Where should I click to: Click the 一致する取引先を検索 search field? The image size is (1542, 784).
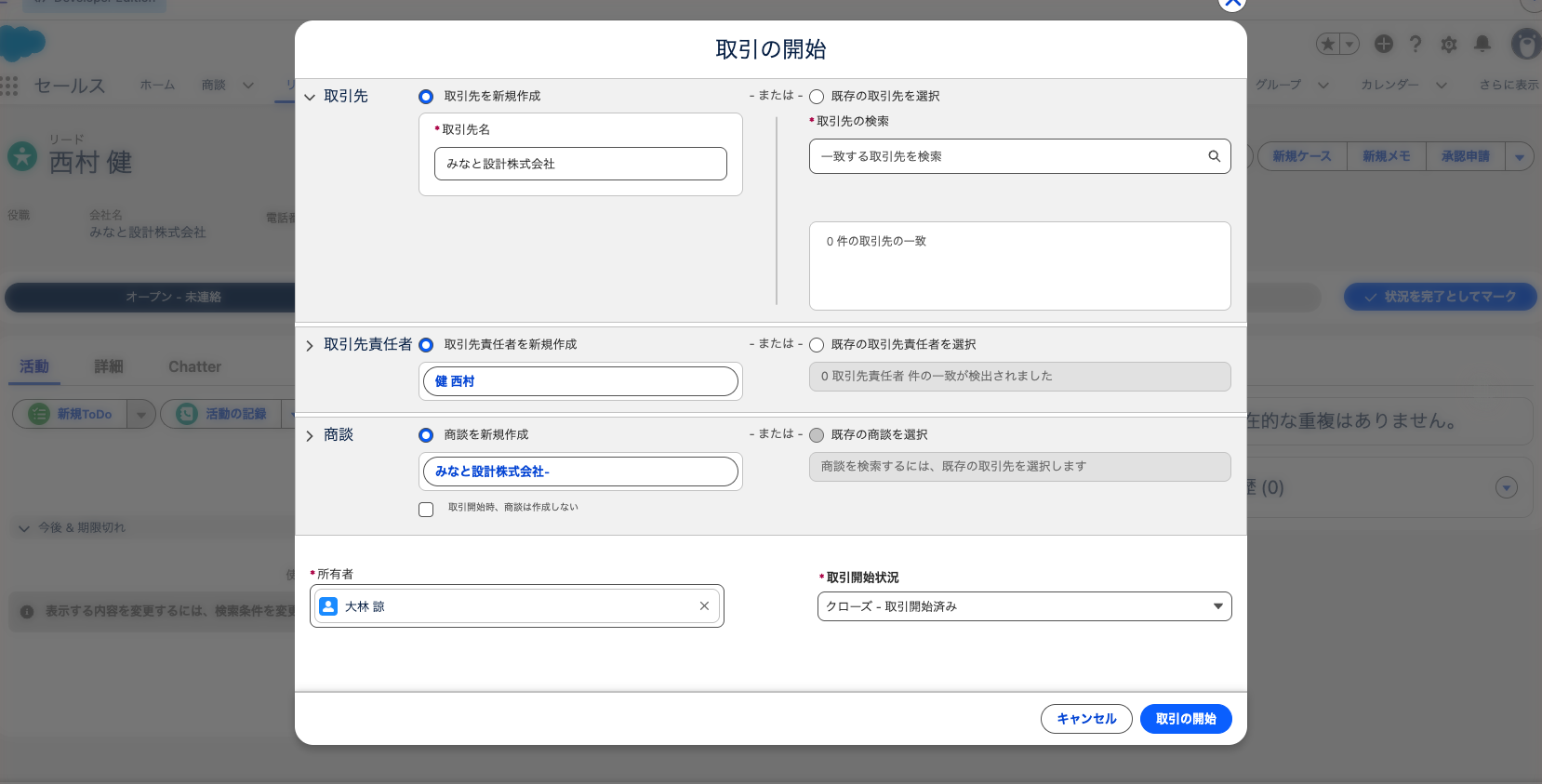click(1020, 156)
